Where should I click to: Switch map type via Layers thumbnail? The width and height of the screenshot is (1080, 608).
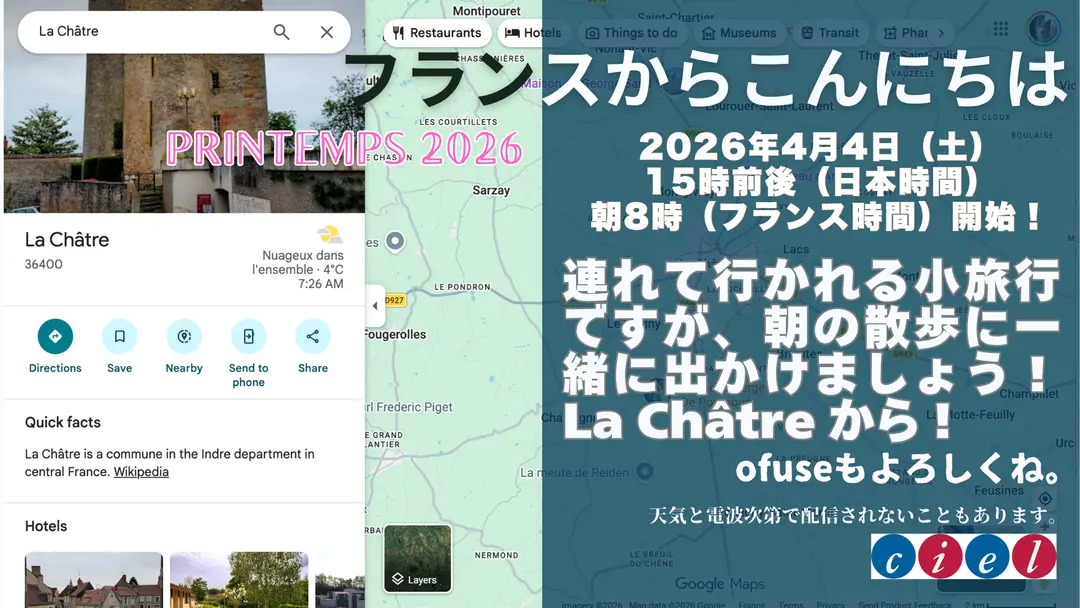pos(417,558)
